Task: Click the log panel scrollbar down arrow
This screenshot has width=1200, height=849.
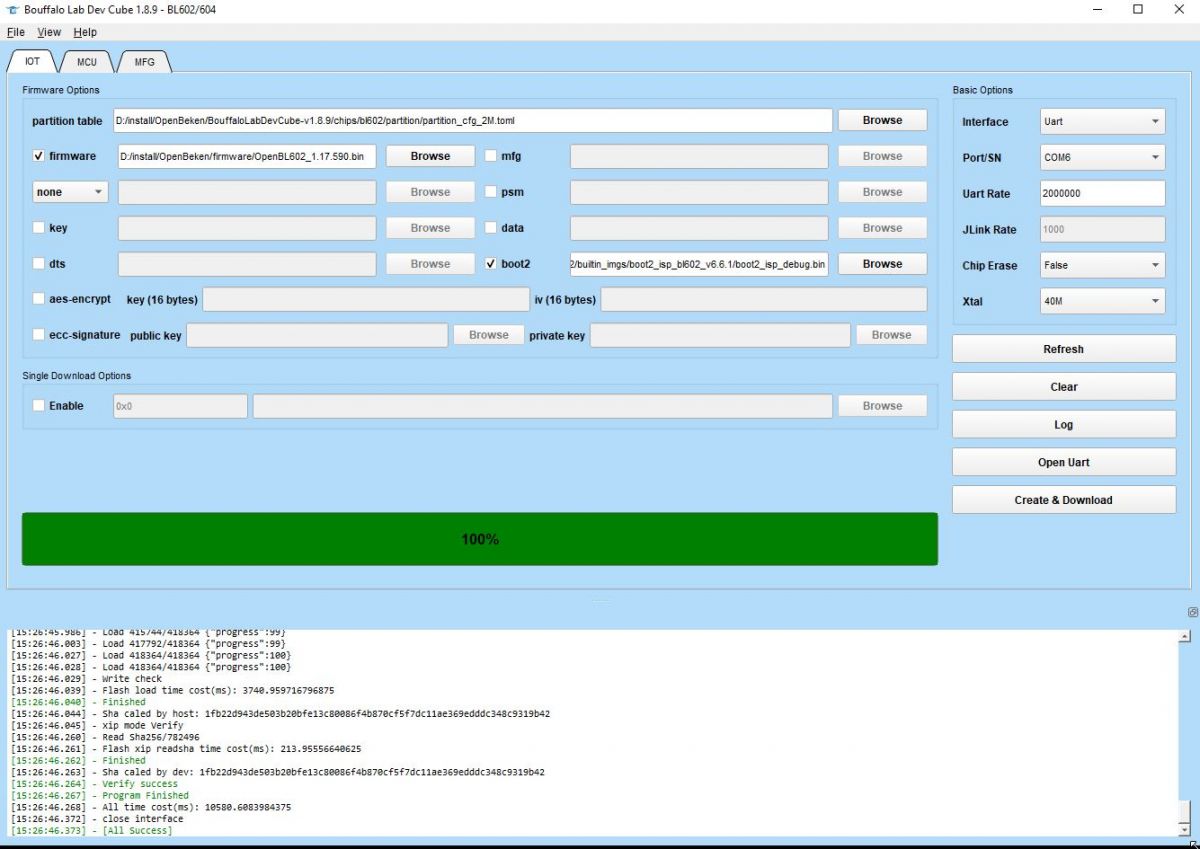Action: tap(1186, 829)
